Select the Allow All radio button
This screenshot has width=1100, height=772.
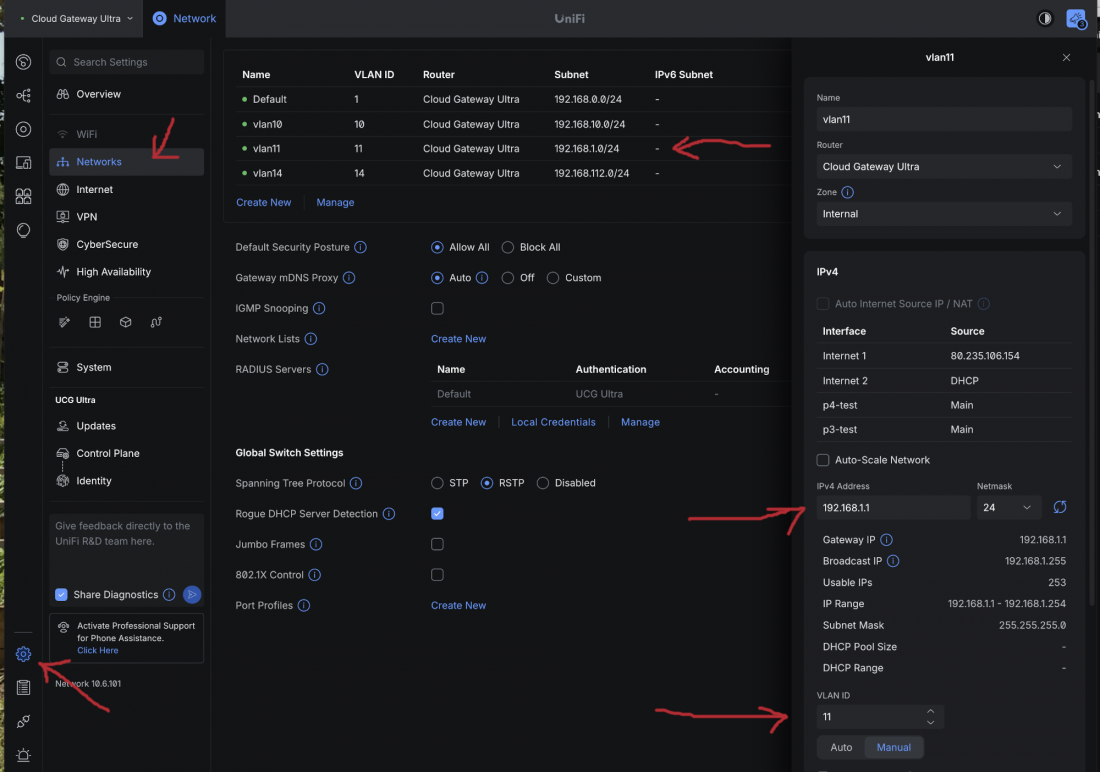tap(437, 247)
